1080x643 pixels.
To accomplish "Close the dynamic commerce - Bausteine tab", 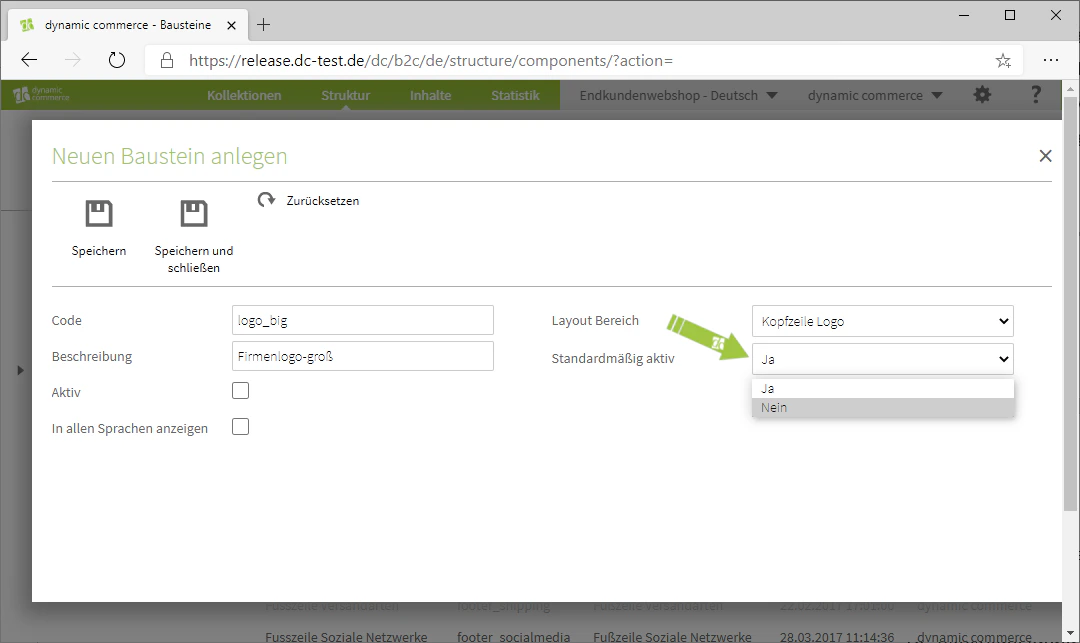I will [x=231, y=25].
